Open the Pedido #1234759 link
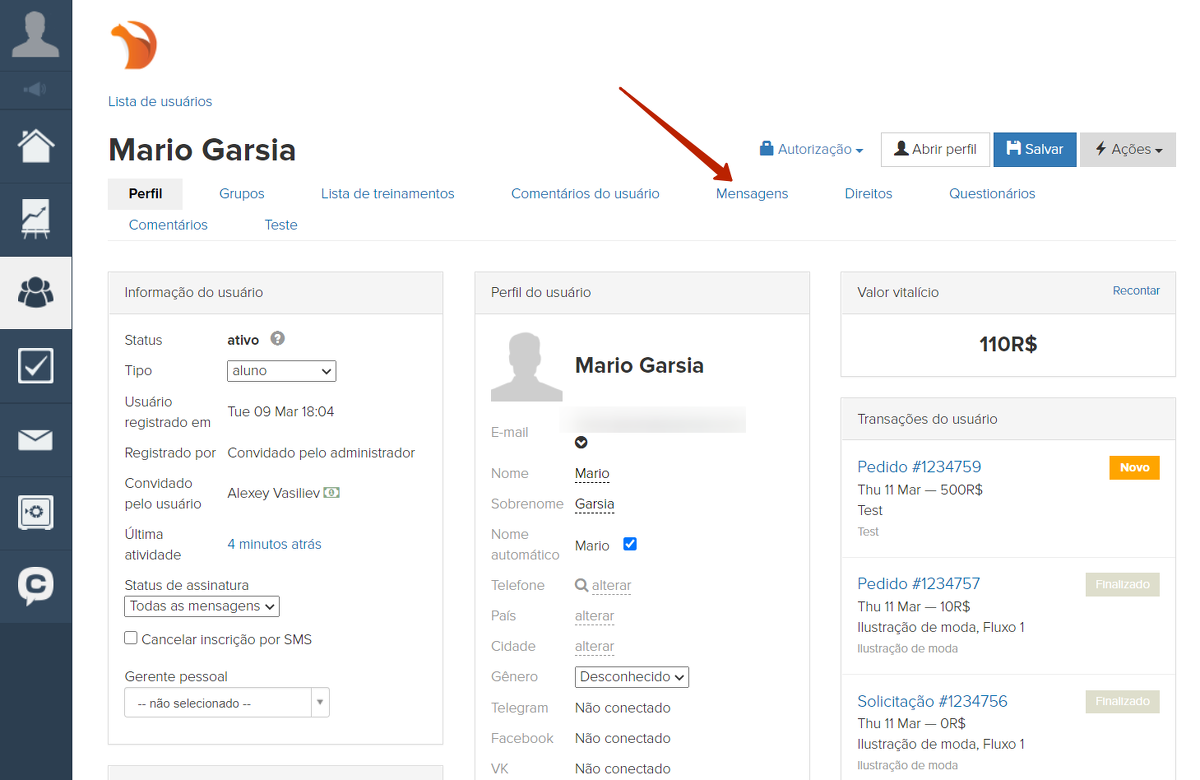The height and width of the screenshot is (780, 1200). coord(919,467)
